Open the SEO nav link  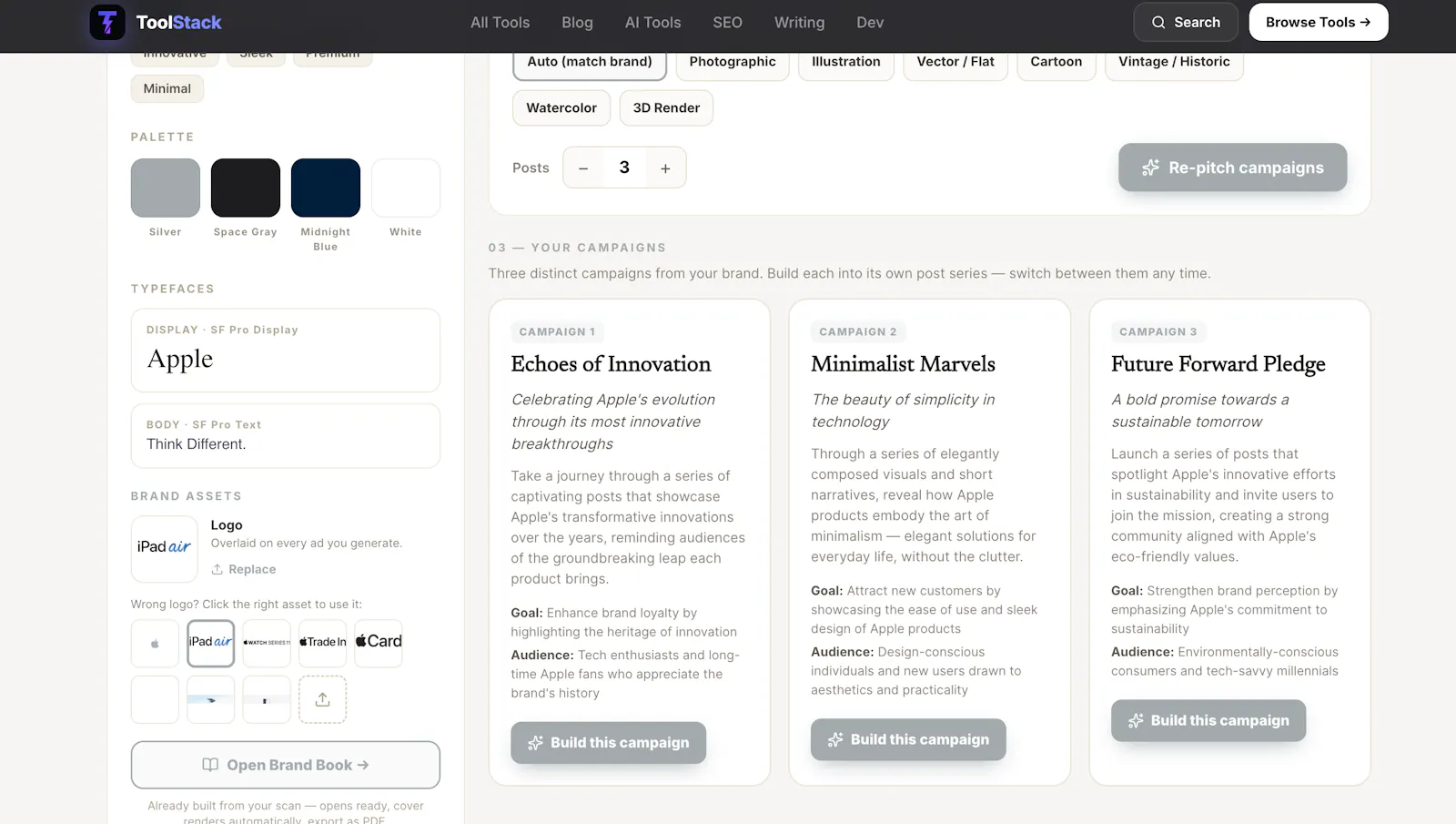click(x=727, y=22)
